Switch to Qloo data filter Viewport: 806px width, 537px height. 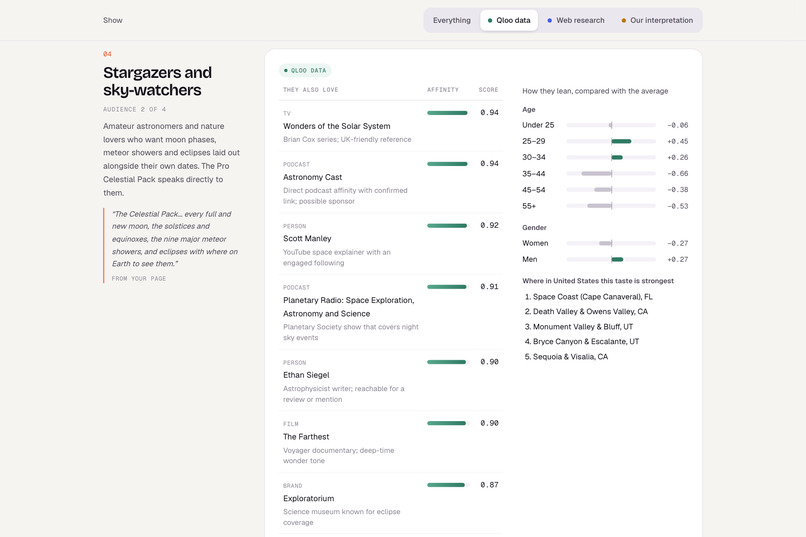(x=509, y=20)
